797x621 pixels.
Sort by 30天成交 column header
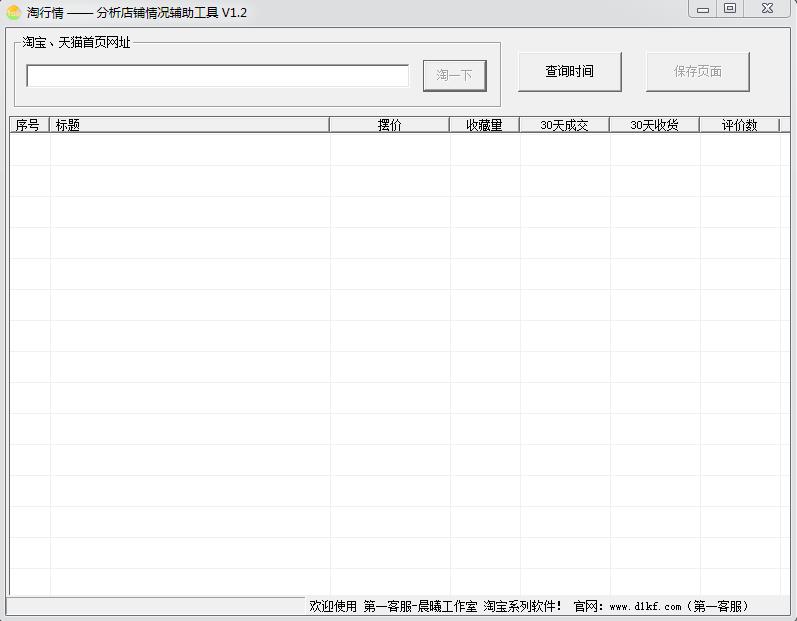click(x=564, y=125)
